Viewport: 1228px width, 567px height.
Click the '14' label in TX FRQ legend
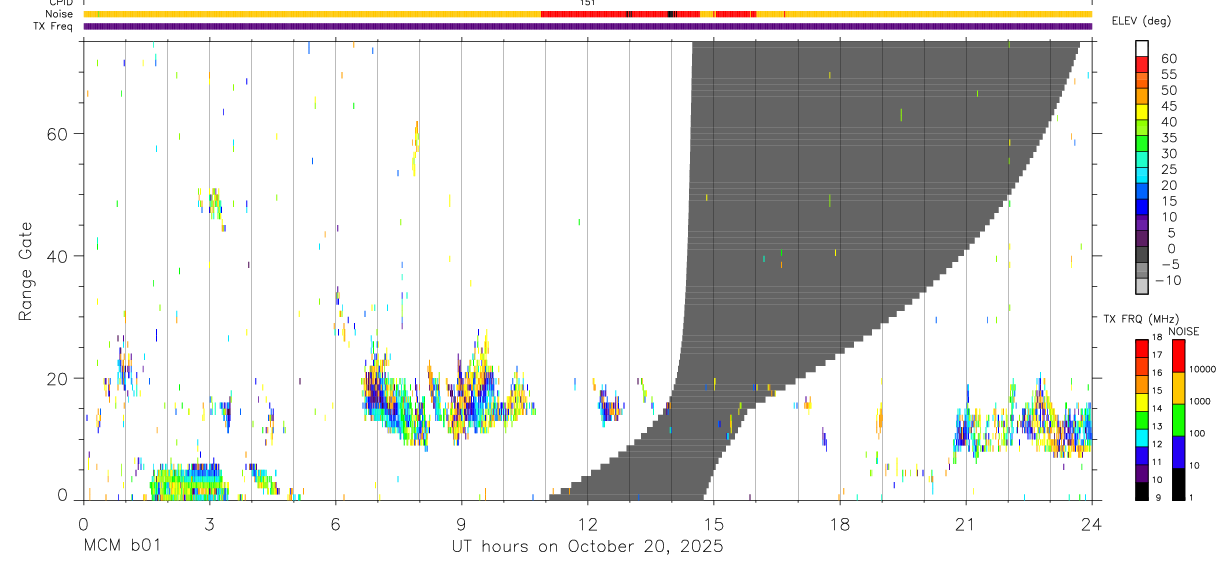(x=1156, y=408)
